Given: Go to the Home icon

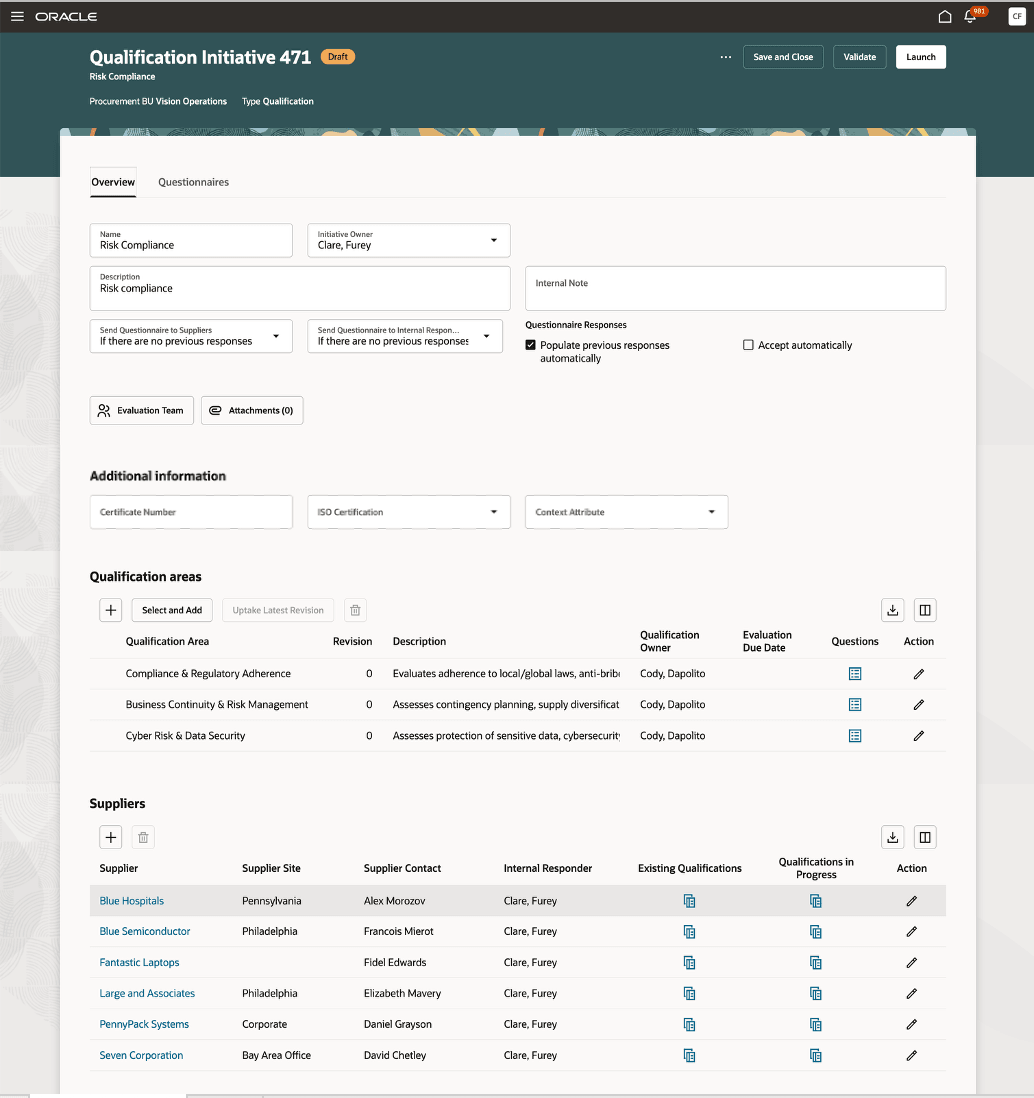Looking at the screenshot, I should click(x=944, y=17).
